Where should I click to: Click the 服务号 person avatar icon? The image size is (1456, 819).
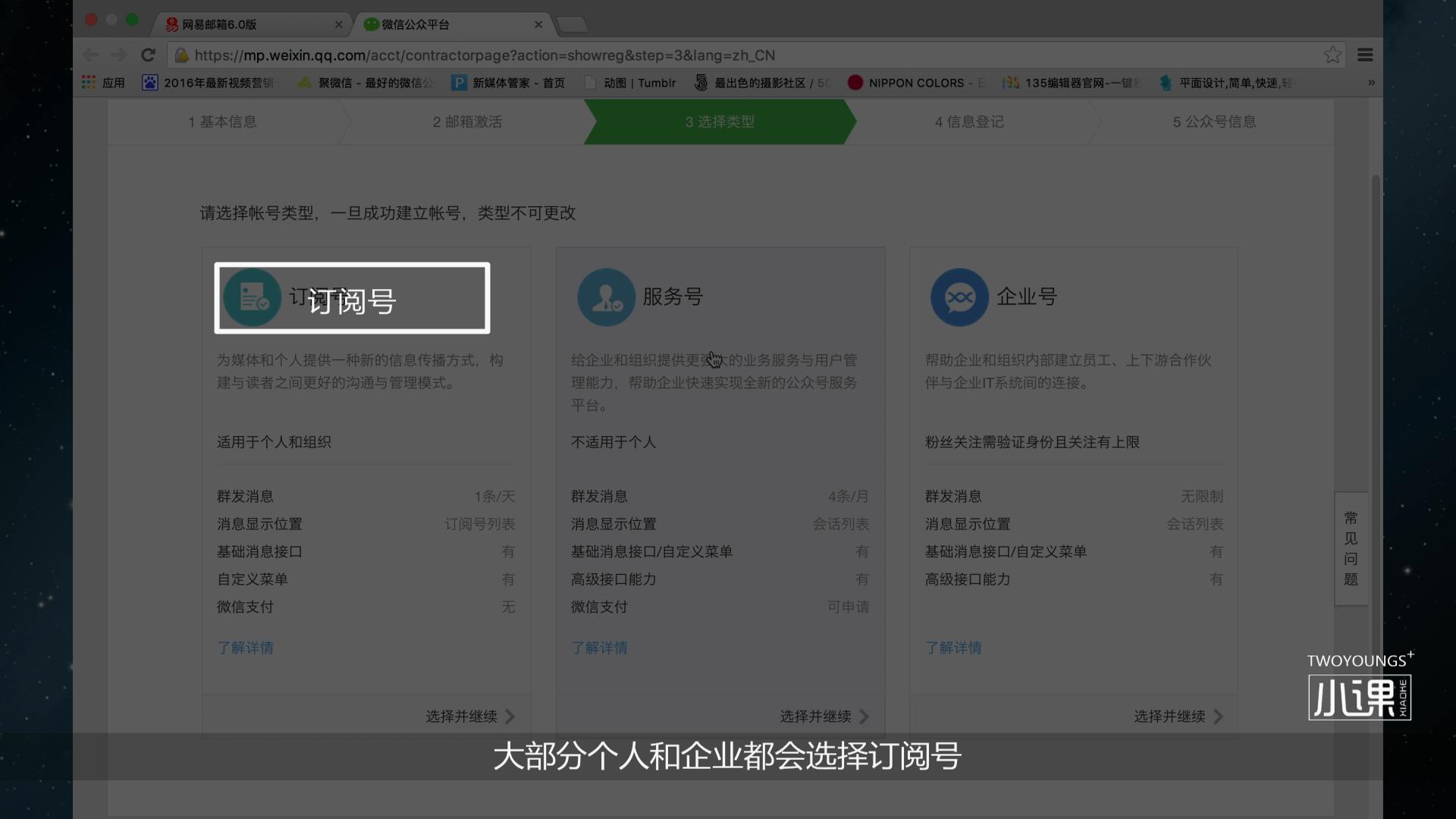[x=607, y=297]
